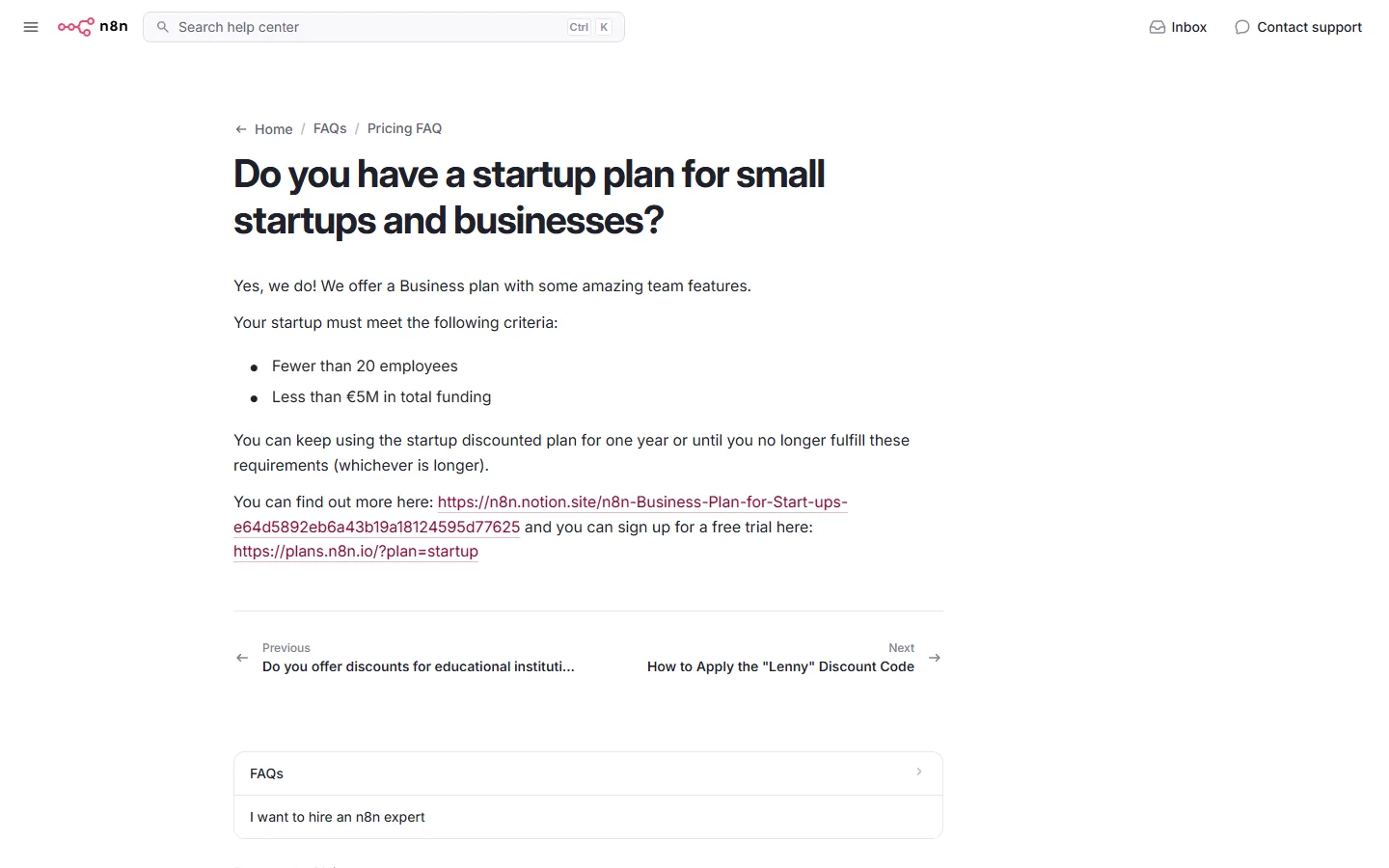Open the FAQs collection row
Screen dimensions: 1389x868
(588, 773)
